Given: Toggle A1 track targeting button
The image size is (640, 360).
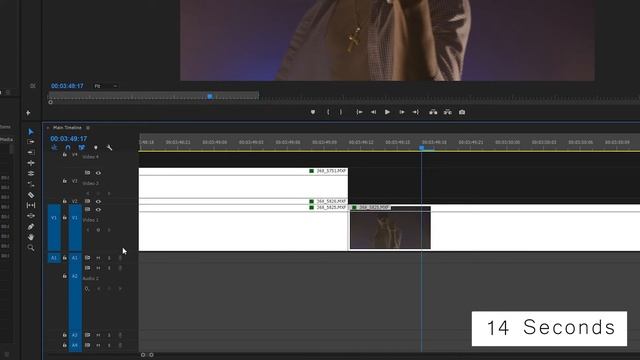Looking at the screenshot, I should click(x=75, y=258).
